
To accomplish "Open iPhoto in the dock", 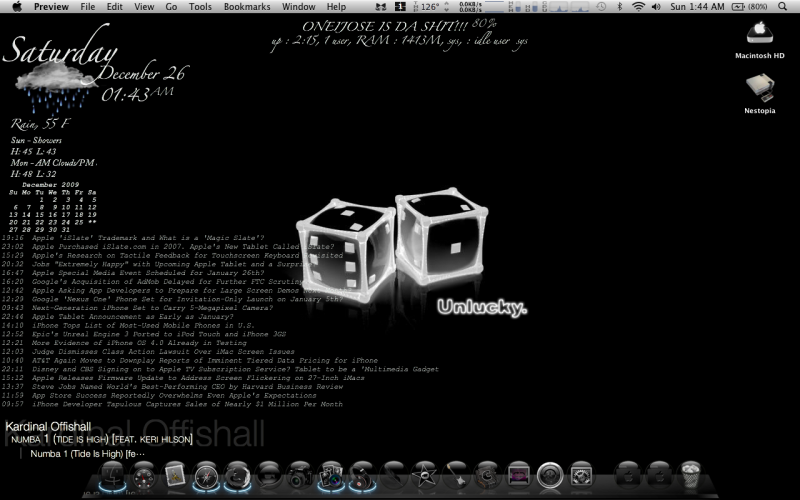I will (331, 477).
